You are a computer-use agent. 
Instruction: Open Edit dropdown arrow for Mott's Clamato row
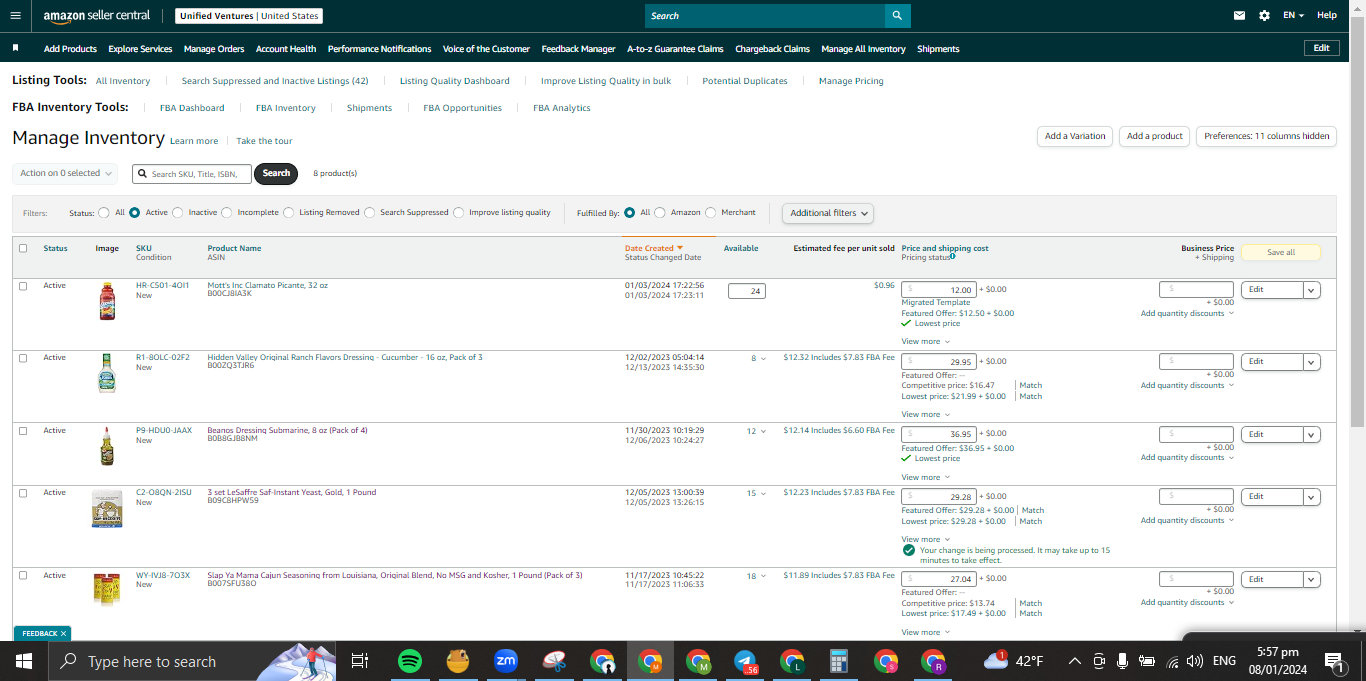[1311, 290]
